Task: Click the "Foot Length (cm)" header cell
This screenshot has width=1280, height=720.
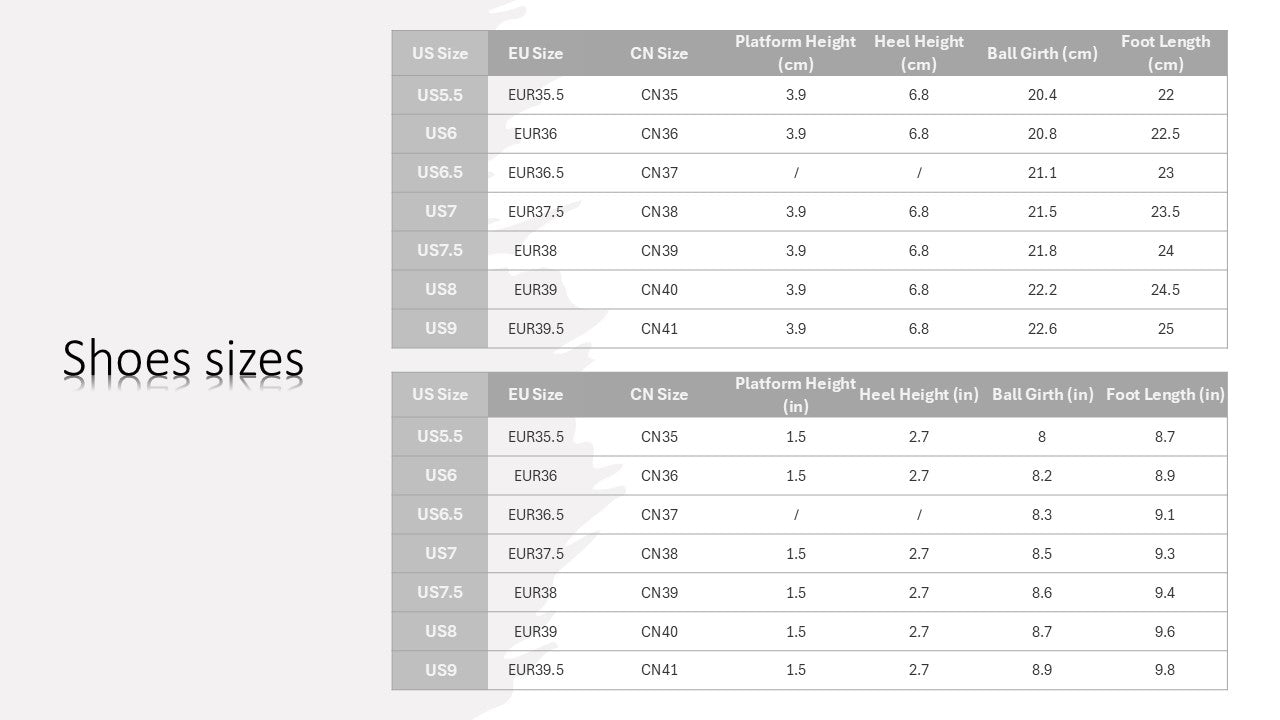Action: [1165, 53]
